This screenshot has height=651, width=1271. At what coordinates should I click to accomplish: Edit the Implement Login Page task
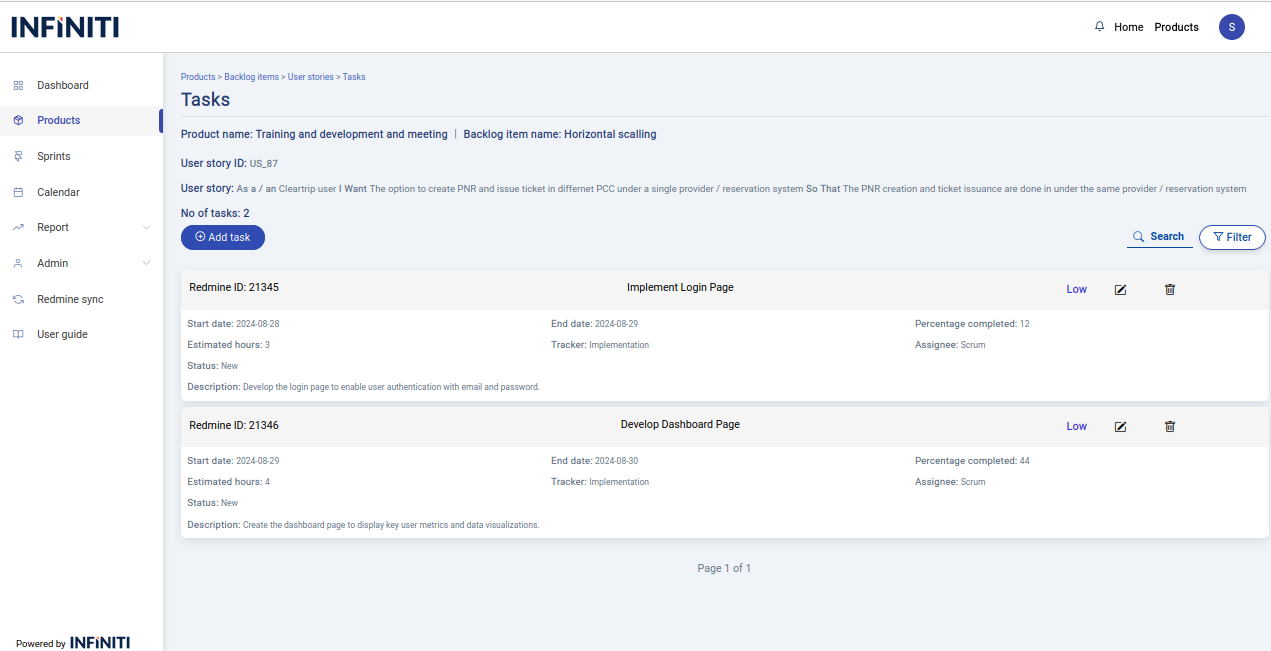pos(1120,289)
